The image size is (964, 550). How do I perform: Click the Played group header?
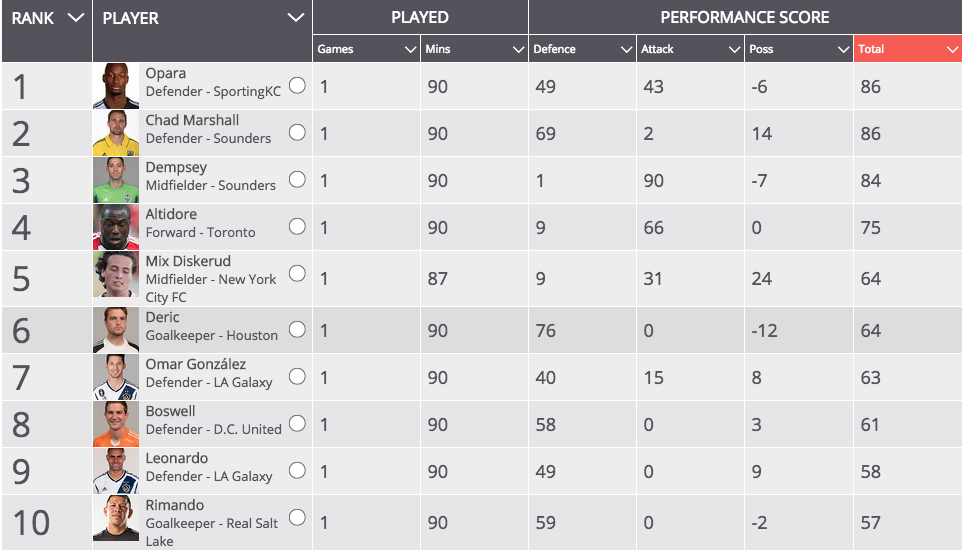(x=420, y=17)
